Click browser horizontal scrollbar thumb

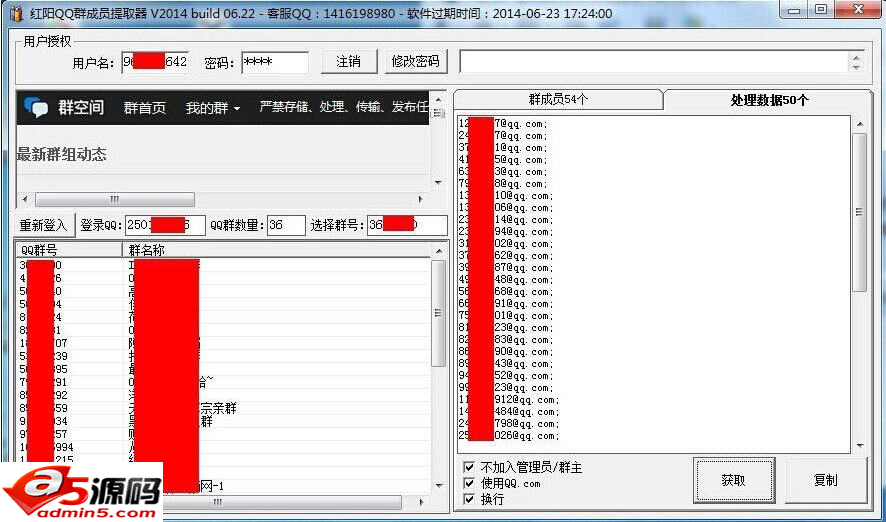point(115,199)
